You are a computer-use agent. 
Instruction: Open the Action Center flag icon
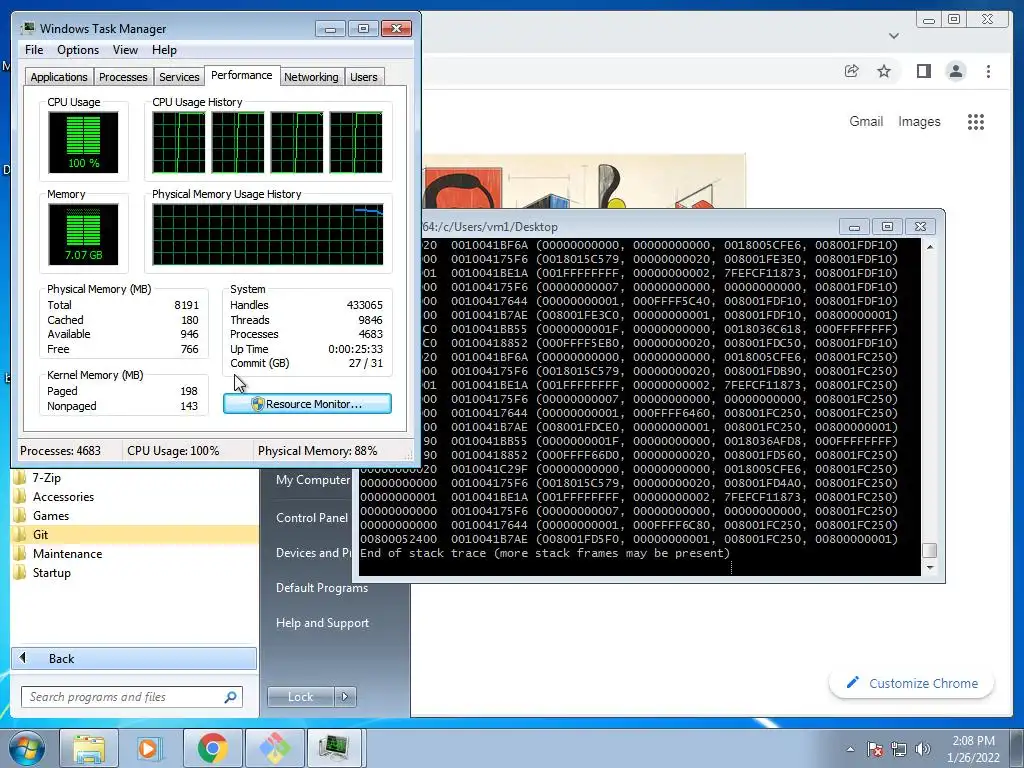[x=875, y=749]
